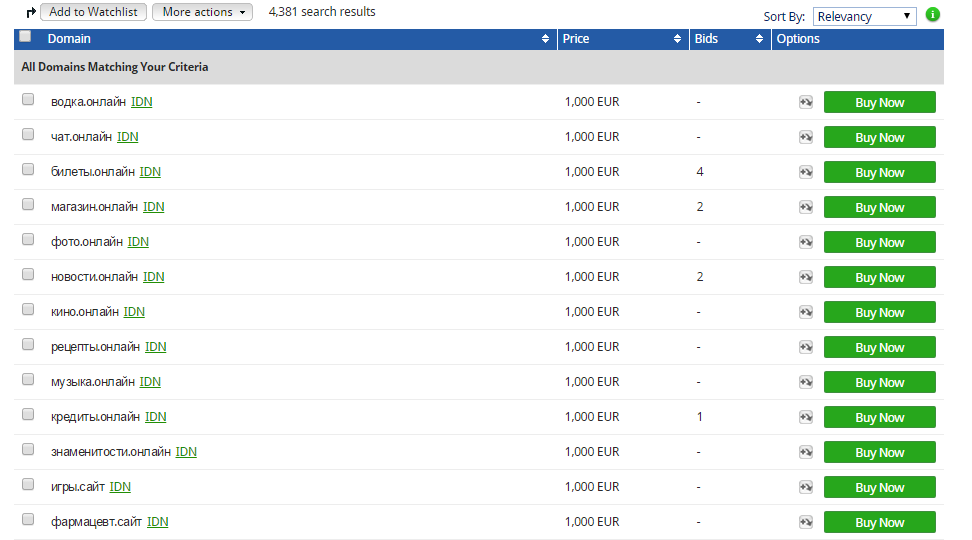Screen dimensions: 972x540
Task: Tick the checkbox for чат.онлайн
Action: [28, 135]
